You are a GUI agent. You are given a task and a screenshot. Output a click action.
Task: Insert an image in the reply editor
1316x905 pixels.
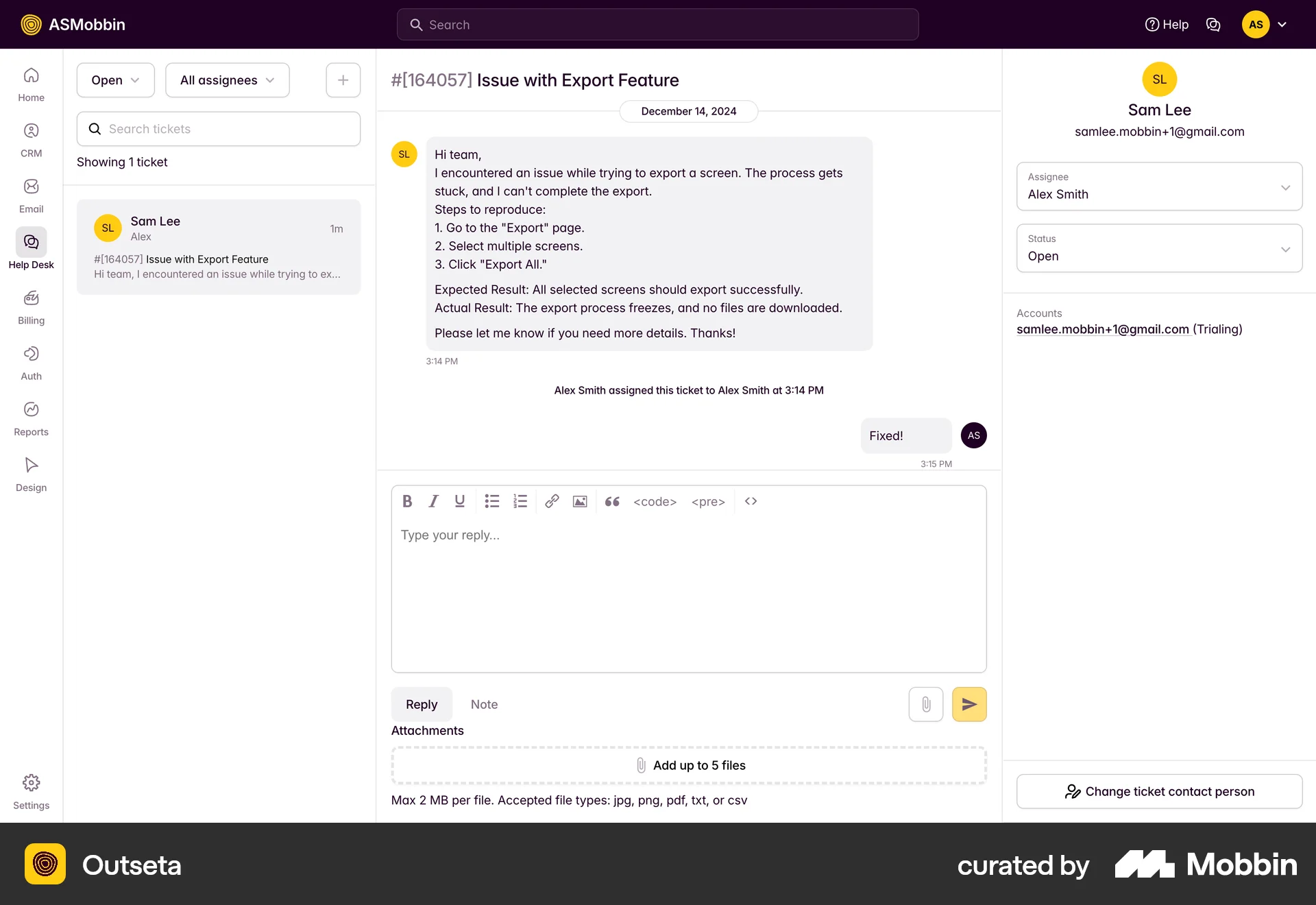580,501
